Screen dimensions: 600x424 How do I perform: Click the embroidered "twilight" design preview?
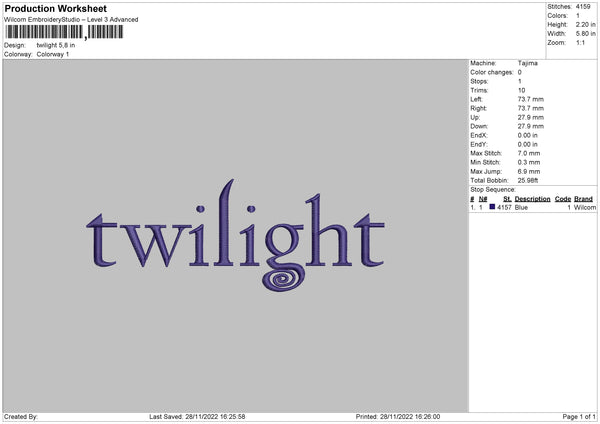(x=235, y=235)
